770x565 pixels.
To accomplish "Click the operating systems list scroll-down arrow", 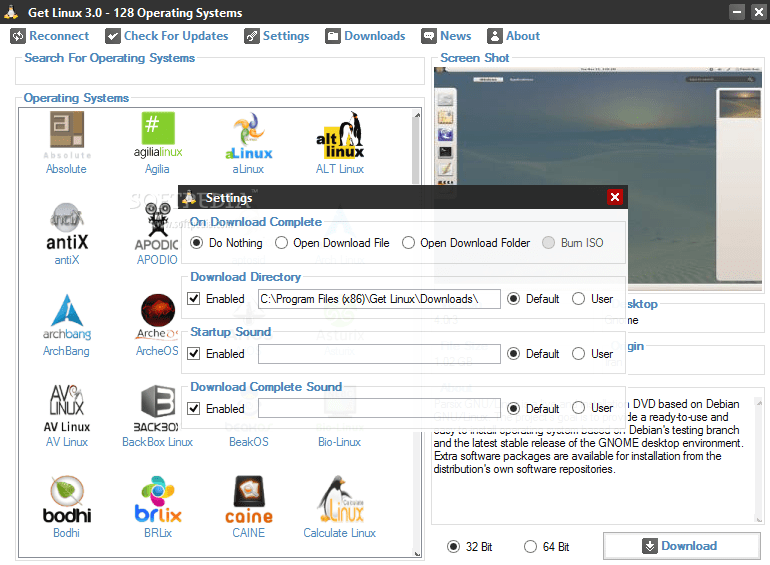I will 417,553.
